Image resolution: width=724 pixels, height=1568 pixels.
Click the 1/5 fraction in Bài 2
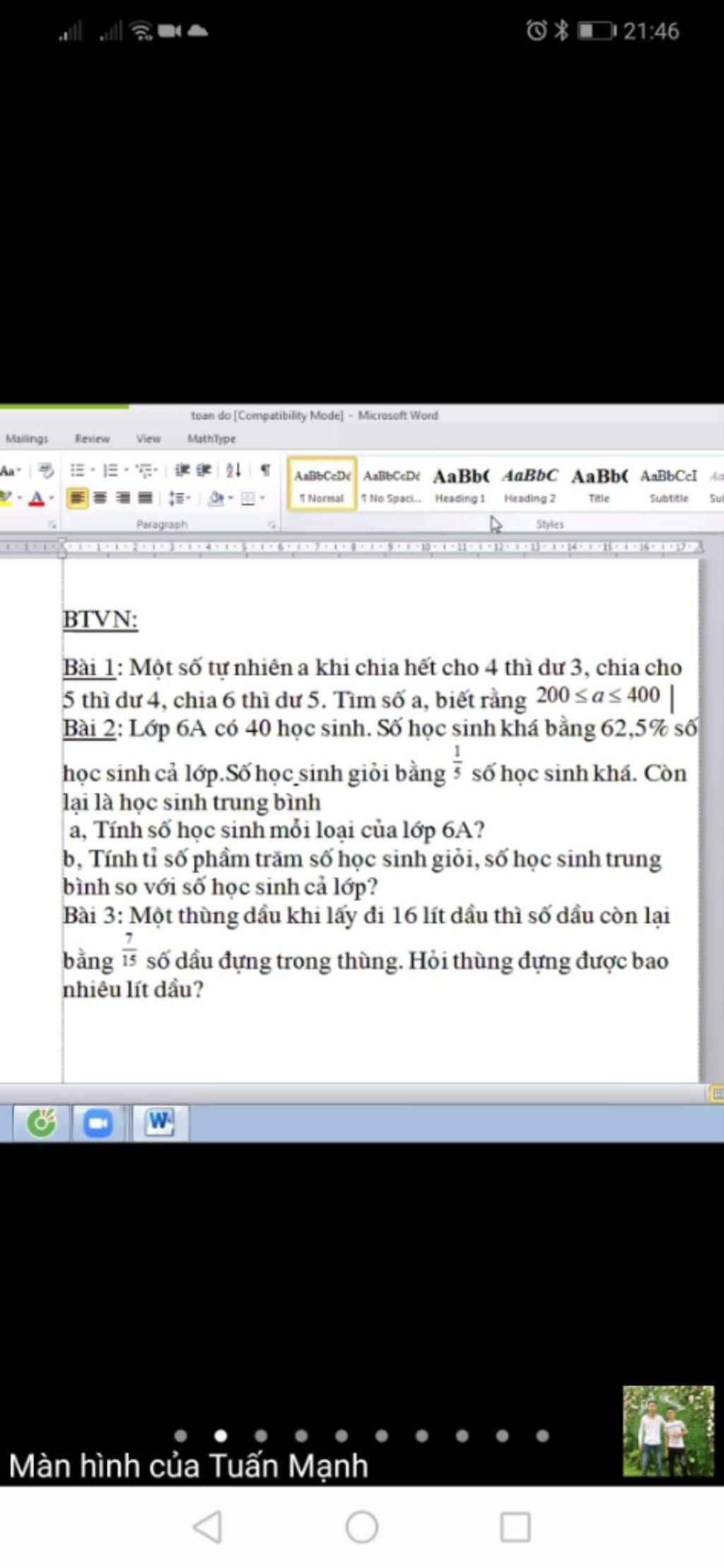(x=457, y=762)
